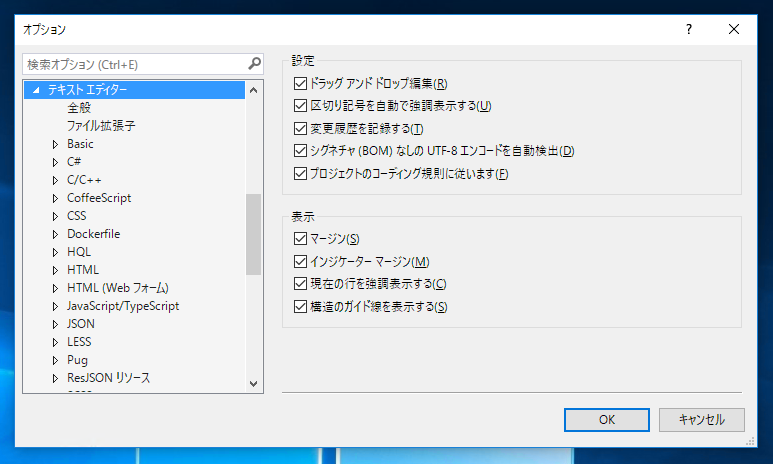Select ResJSON リソース tree item
The height and width of the screenshot is (464, 773).
108,378
